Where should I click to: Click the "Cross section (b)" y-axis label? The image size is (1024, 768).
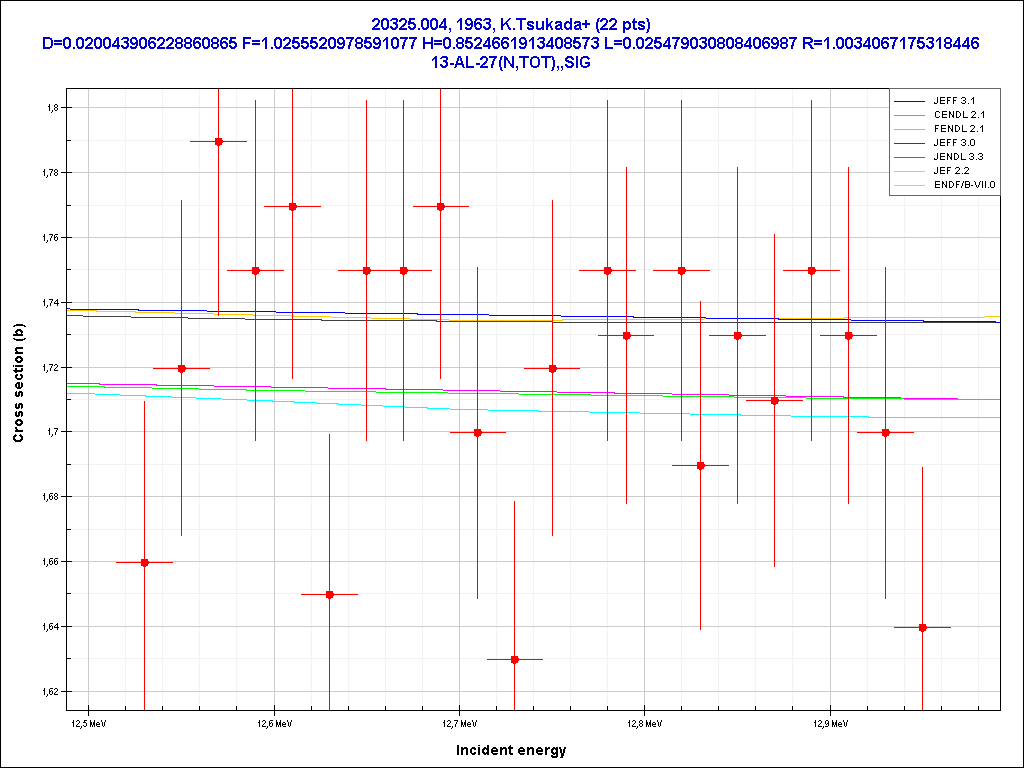click(x=18, y=384)
